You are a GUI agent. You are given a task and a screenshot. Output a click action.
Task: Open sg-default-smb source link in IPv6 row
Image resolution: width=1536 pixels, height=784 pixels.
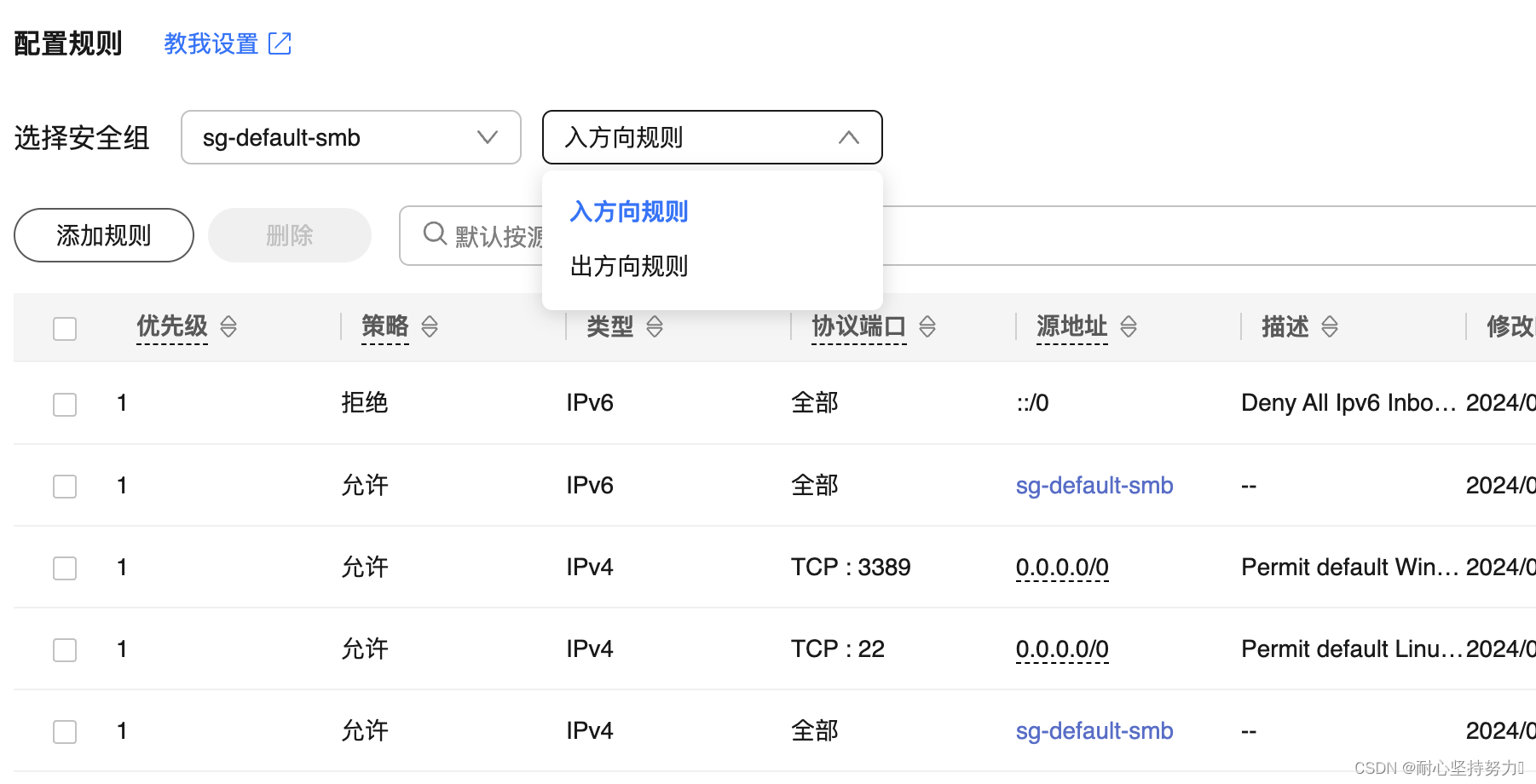tap(1094, 485)
